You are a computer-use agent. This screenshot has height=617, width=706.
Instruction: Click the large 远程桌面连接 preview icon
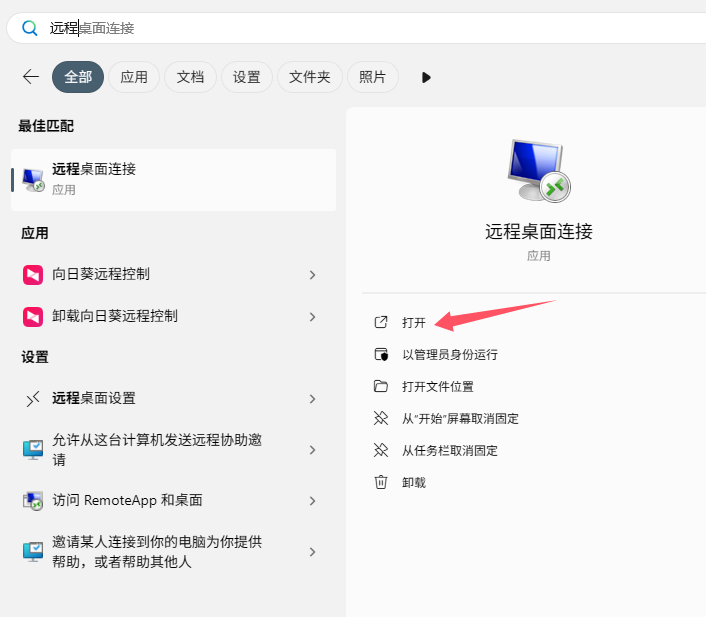539,171
